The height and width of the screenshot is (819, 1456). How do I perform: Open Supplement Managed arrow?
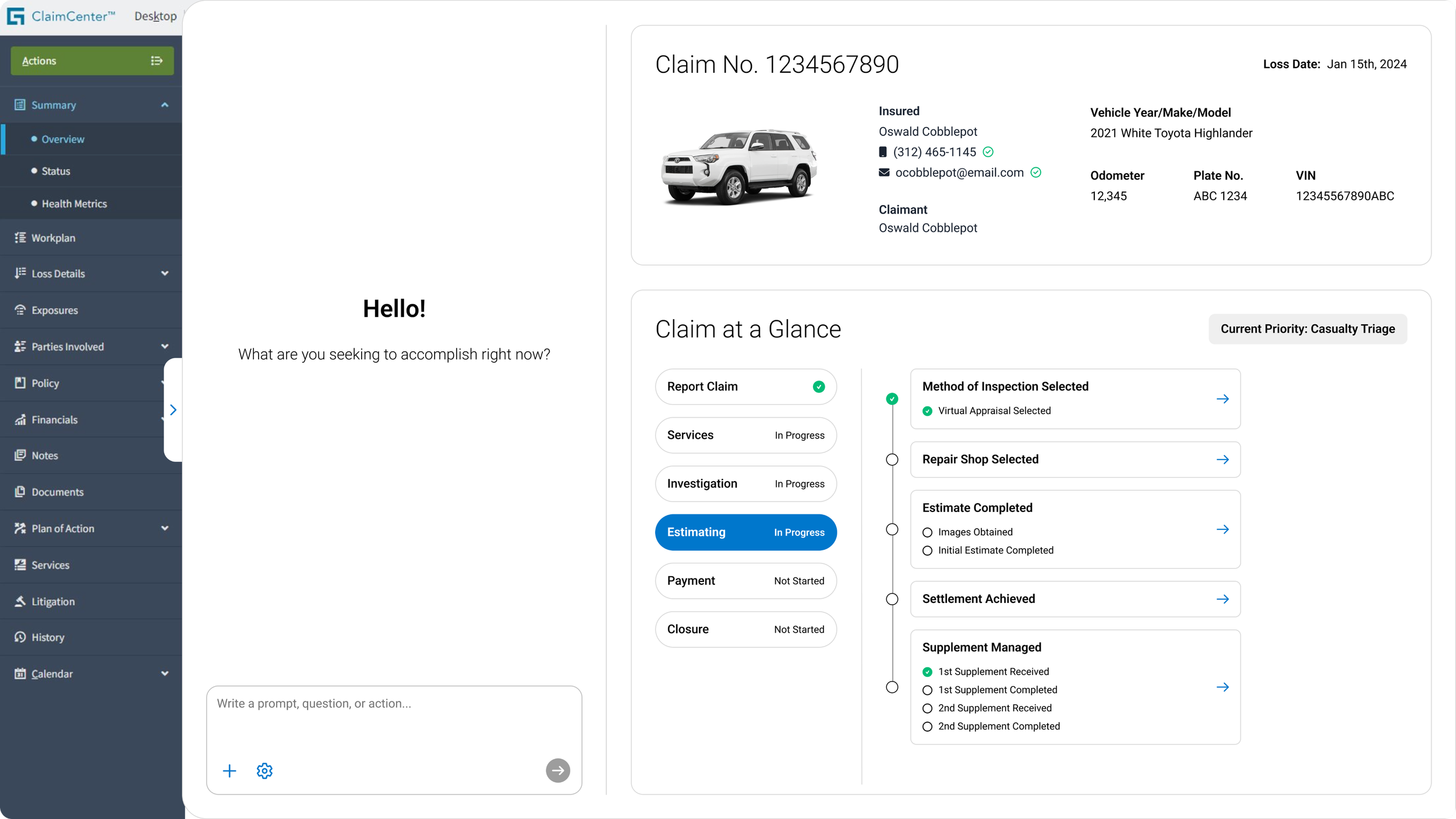click(1222, 687)
